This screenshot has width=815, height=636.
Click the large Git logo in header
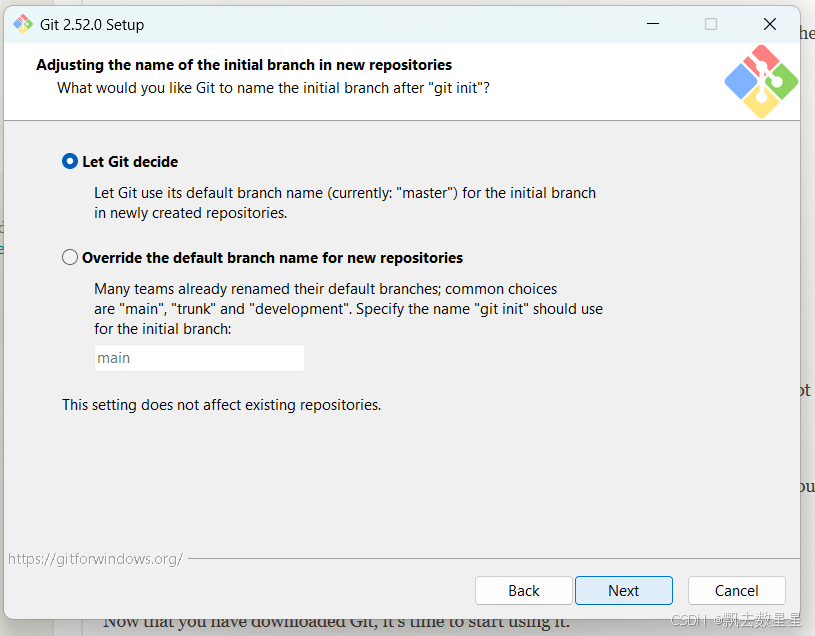click(761, 81)
